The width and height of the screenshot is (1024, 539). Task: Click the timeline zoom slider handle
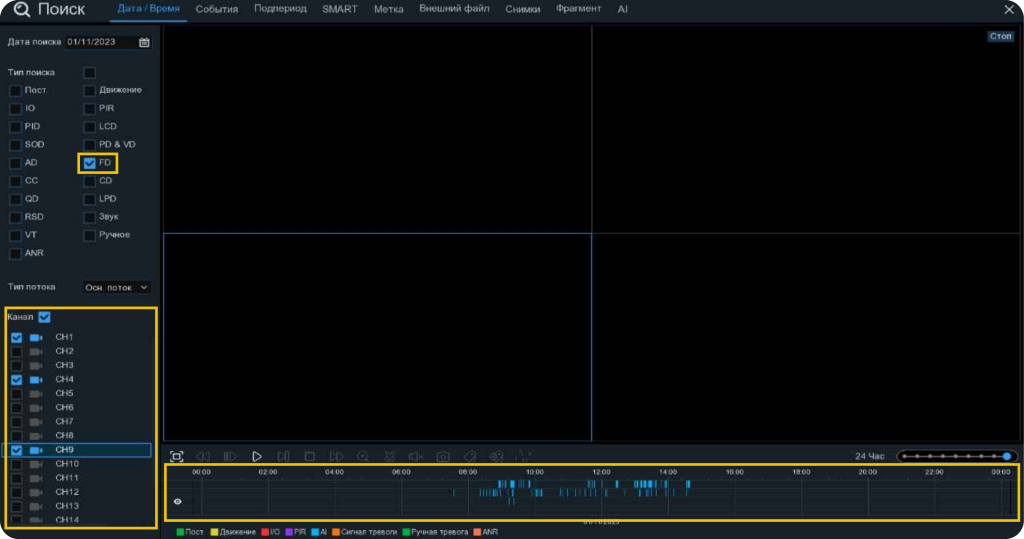click(1007, 456)
